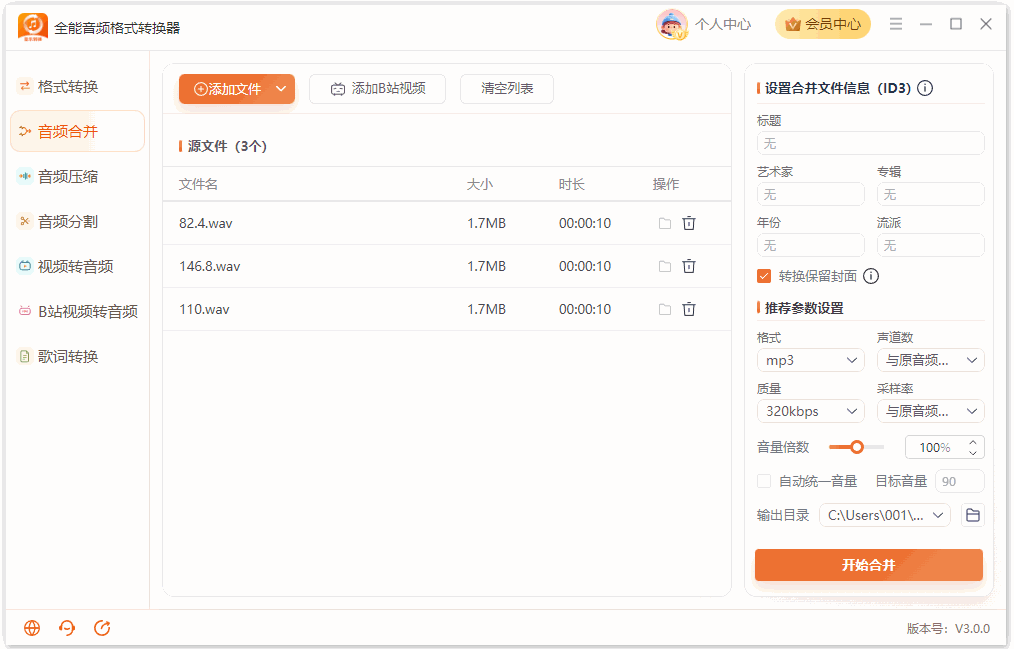Adjust the 音量倍数 volume slider handle

(857, 447)
